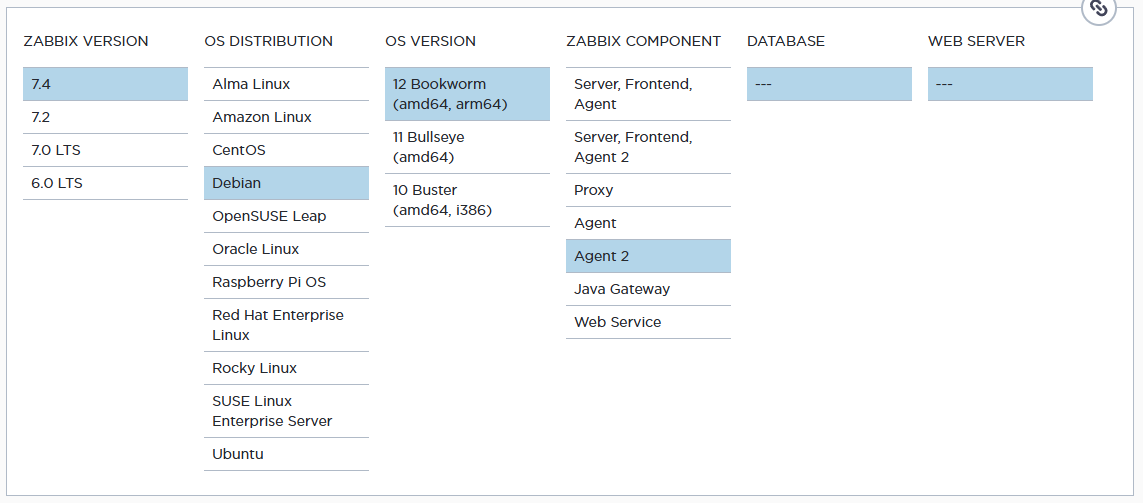Choose Red Hat Enterprise Linux
Screen dimensions: 1143x503
point(286,325)
